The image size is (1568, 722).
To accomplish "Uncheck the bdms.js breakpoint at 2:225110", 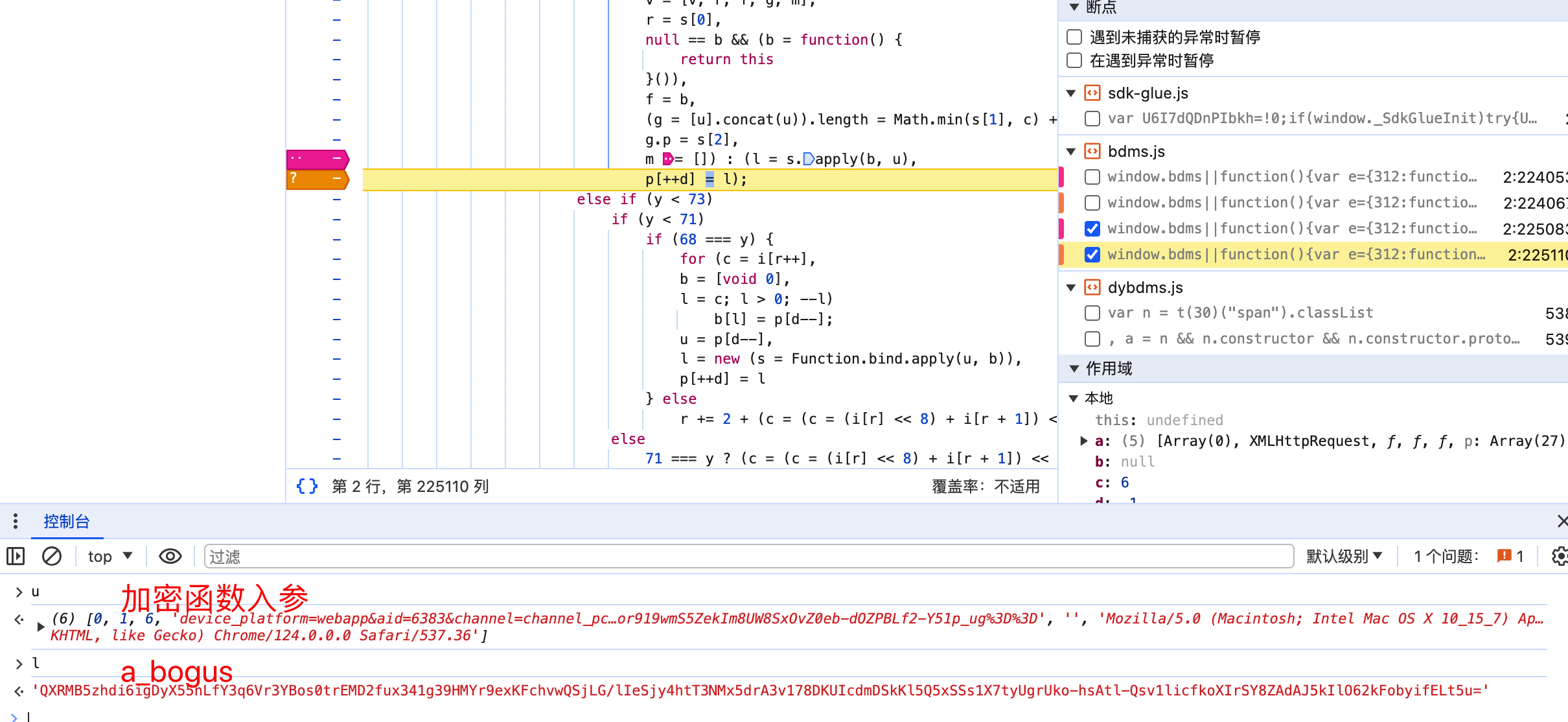I will pyautogui.click(x=1092, y=255).
